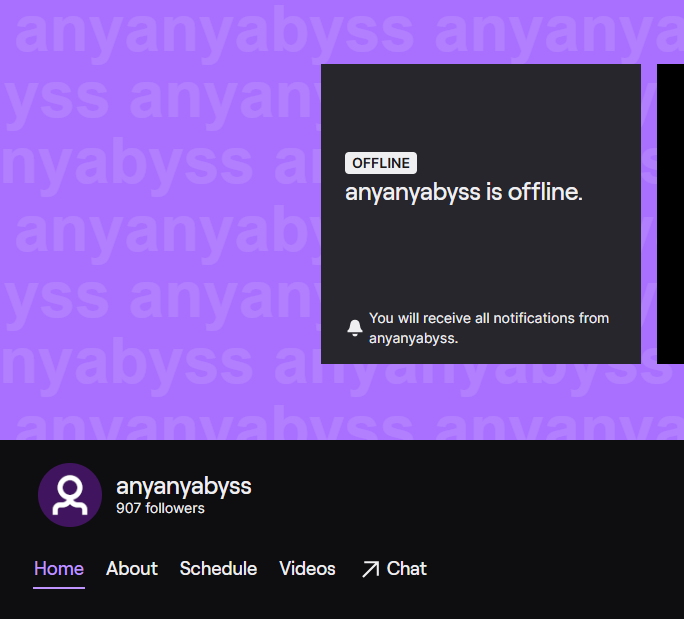Select the Videos tab
This screenshot has width=684, height=619.
pos(307,568)
